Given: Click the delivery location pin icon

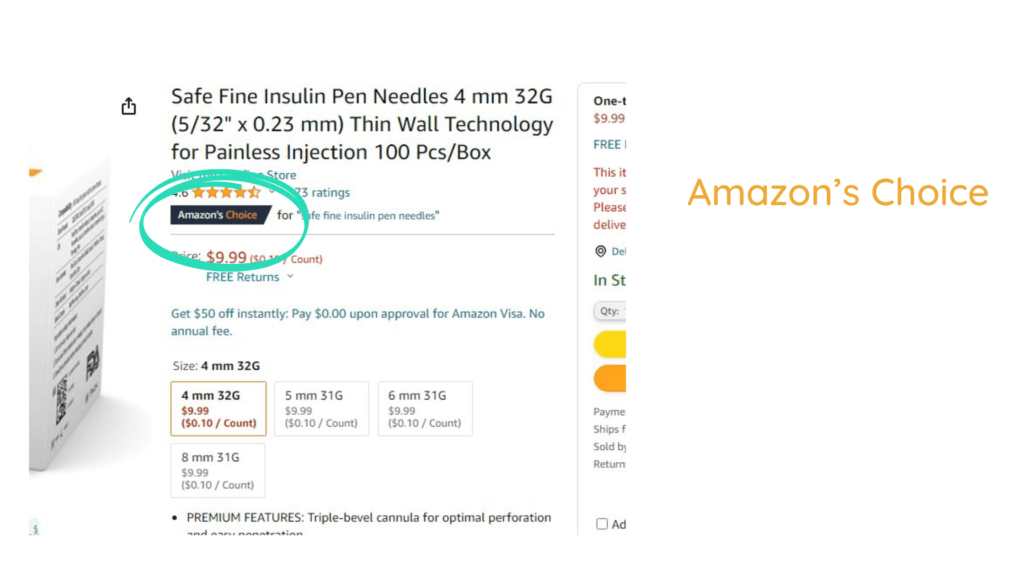Looking at the screenshot, I should coord(600,251).
